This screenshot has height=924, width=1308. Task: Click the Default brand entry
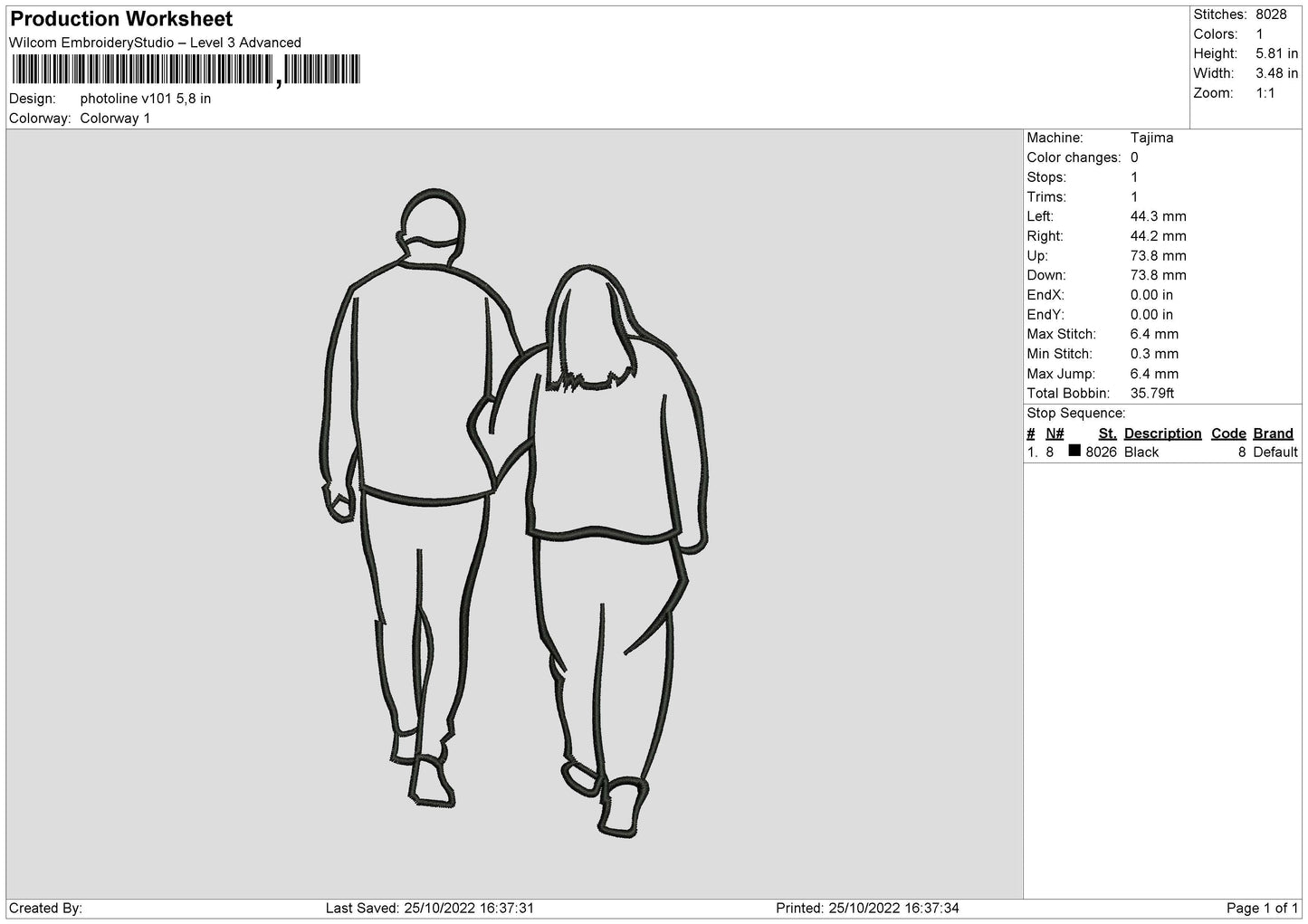coord(1275,452)
